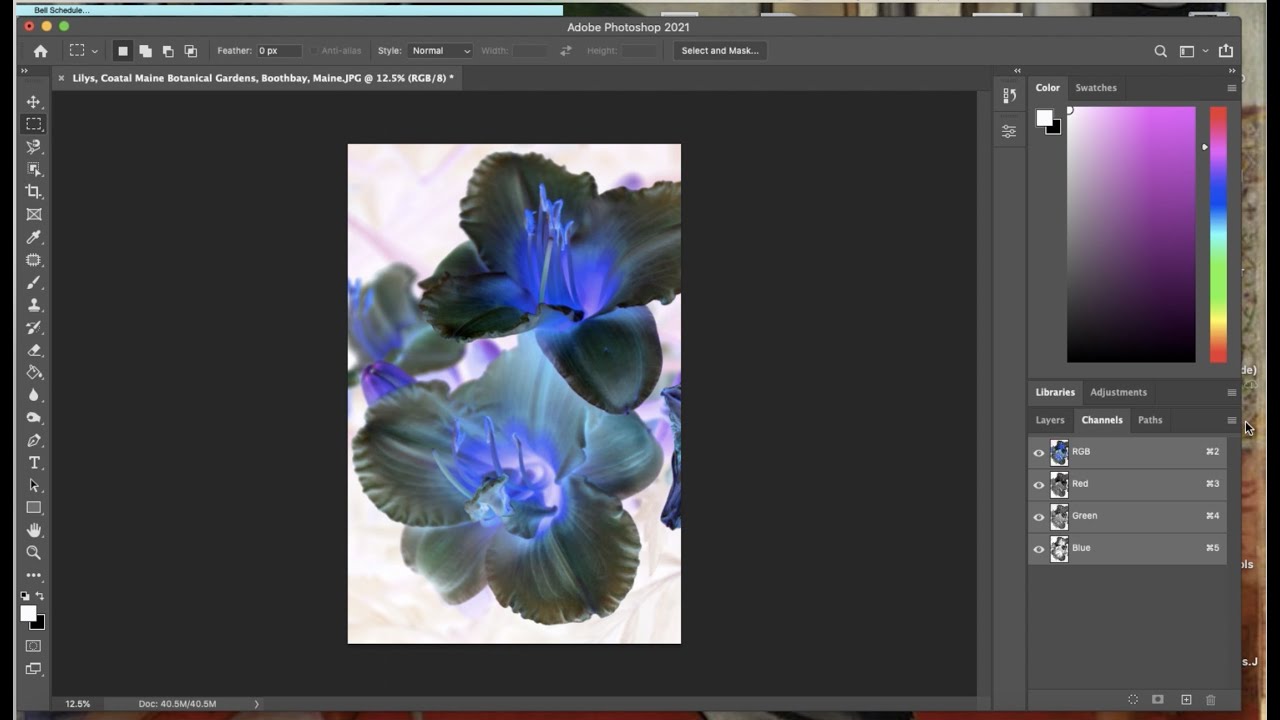Viewport: 1280px width, 720px height.
Task: Select the Hand tool
Action: [x=34, y=530]
